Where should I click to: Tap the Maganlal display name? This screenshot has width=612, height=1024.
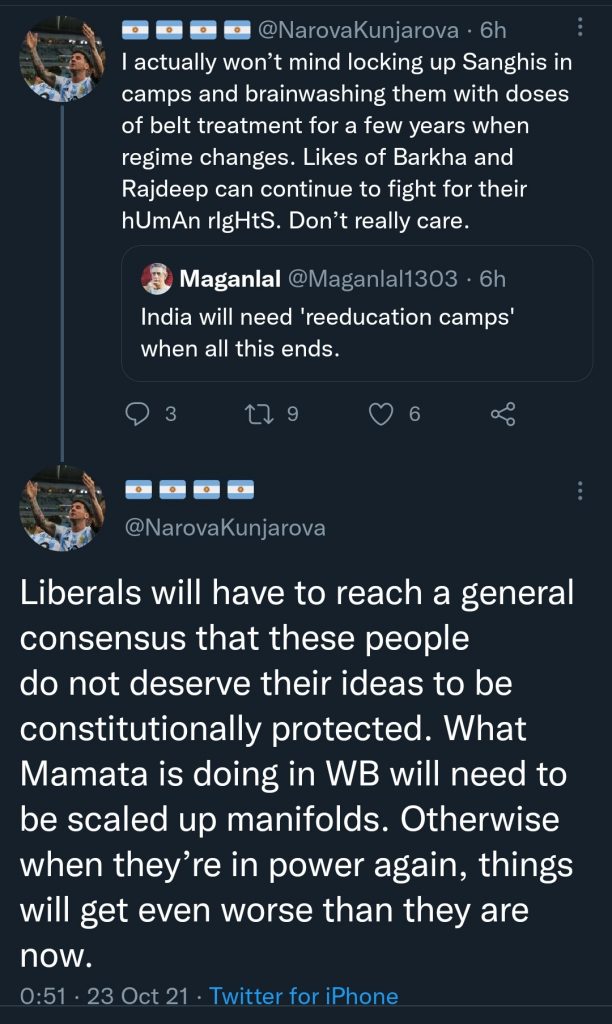coord(230,279)
